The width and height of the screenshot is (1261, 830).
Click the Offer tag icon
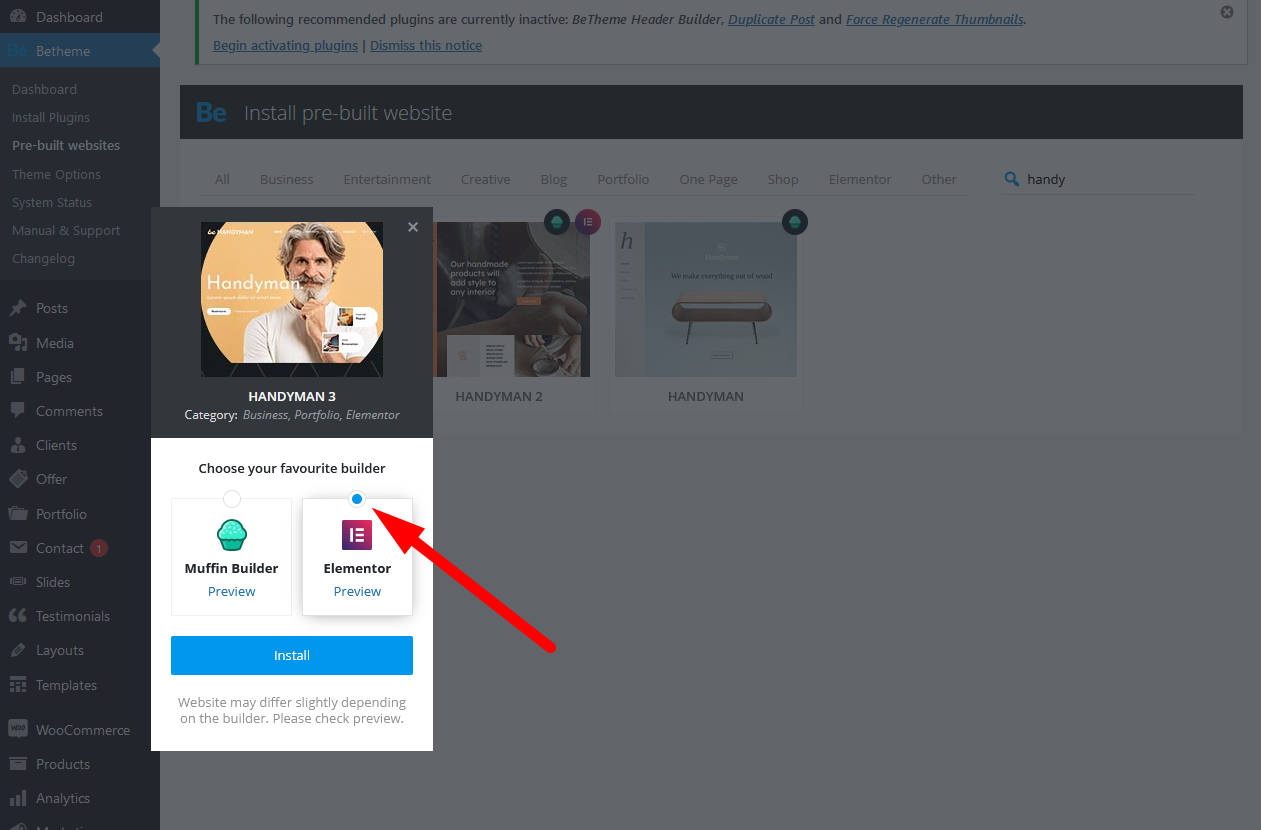click(18, 479)
